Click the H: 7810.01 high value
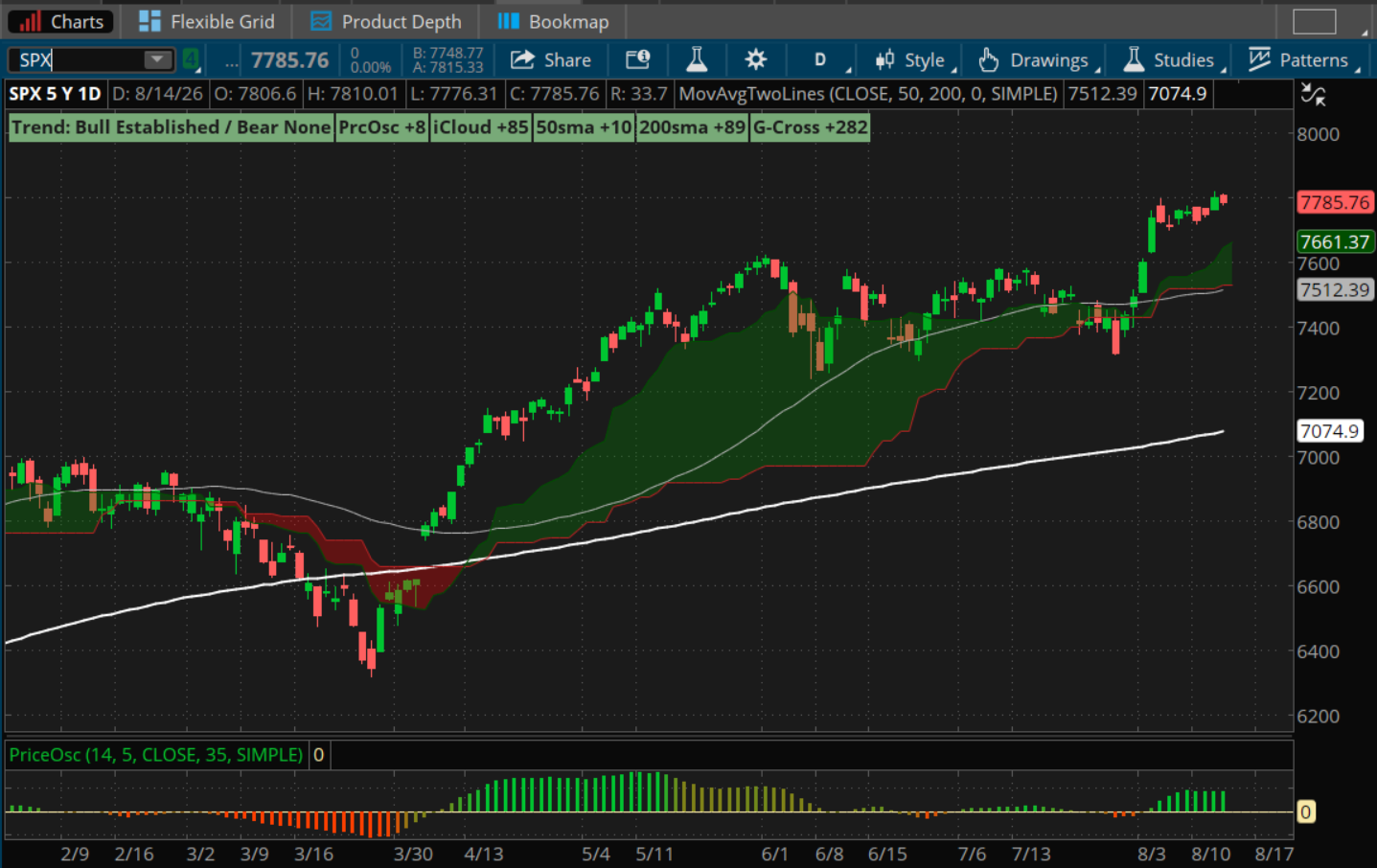The image size is (1377, 868). (x=353, y=94)
